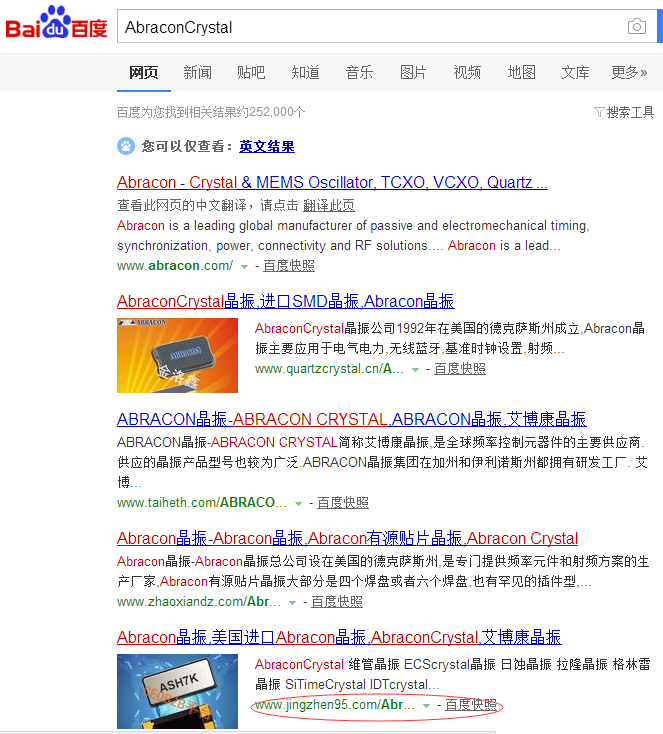Open 搜索工具 filter options
The image size is (663, 734).
pyautogui.click(x=630, y=112)
